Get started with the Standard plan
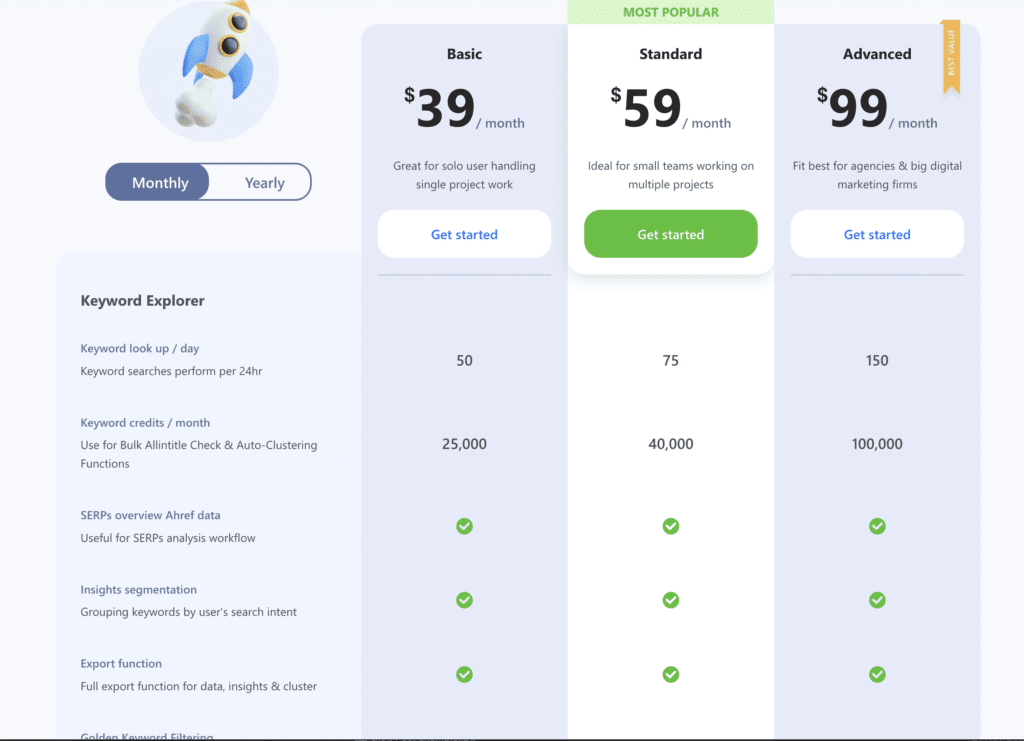 pos(671,234)
